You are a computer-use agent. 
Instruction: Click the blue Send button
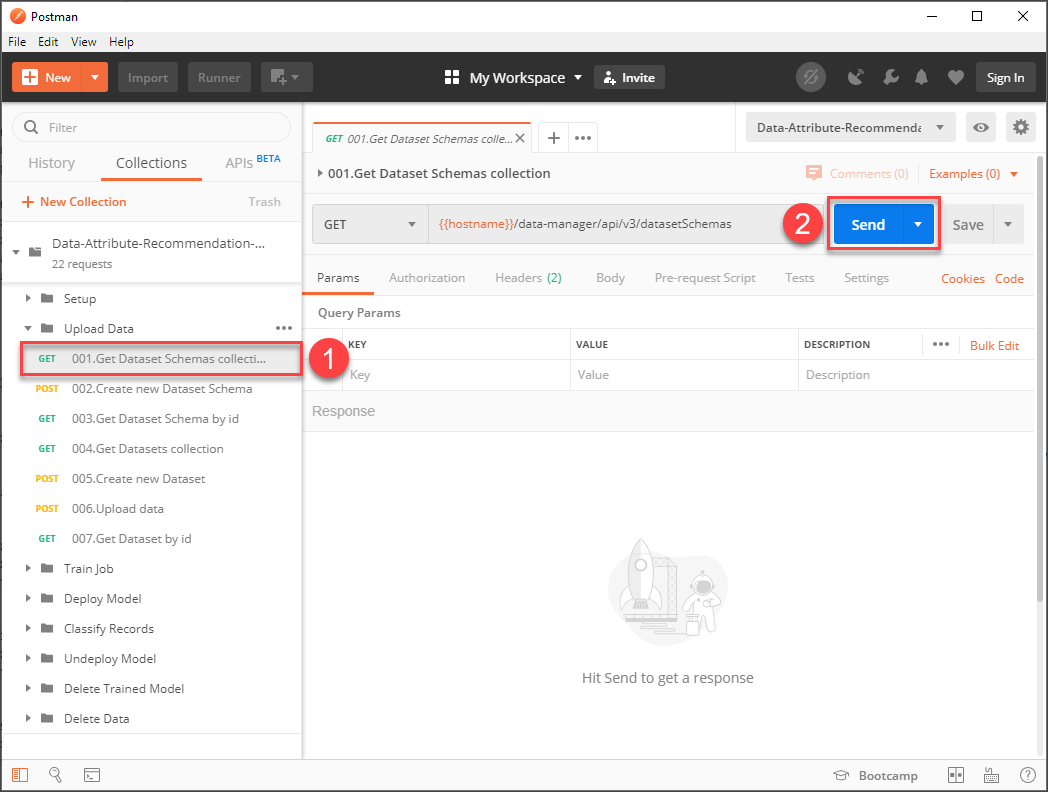coord(868,225)
